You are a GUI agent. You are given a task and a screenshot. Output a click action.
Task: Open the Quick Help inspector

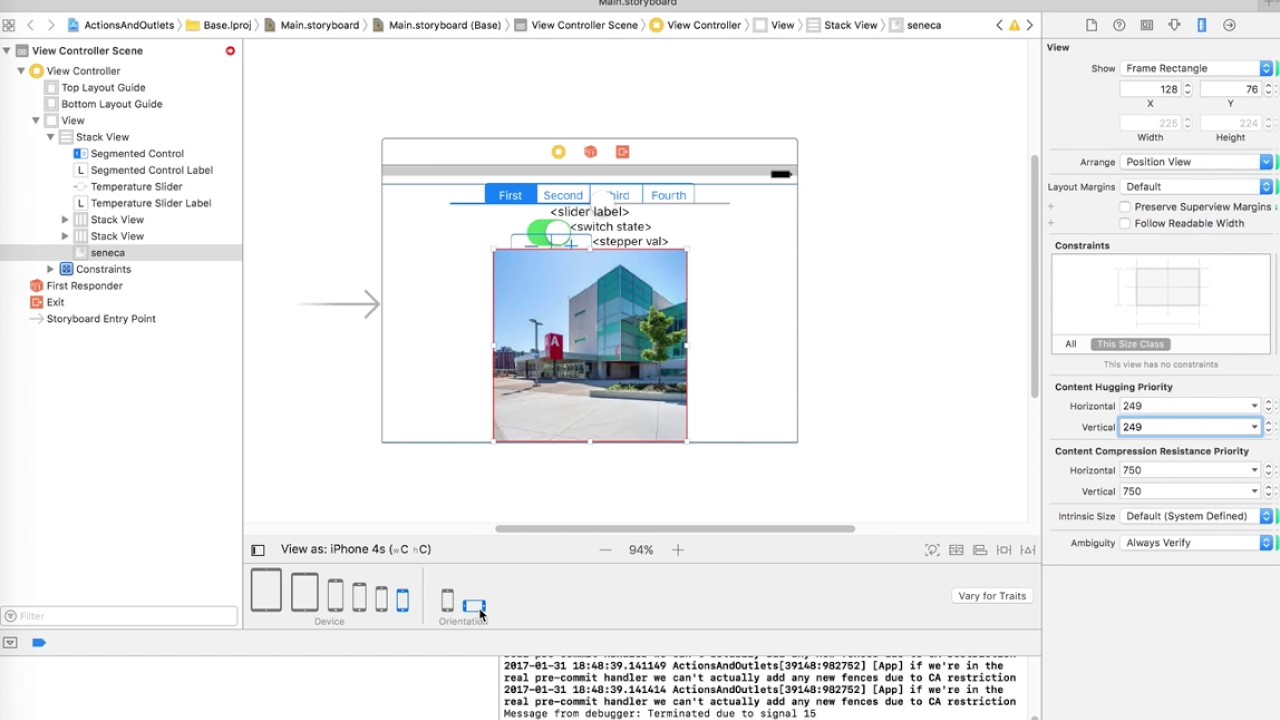(1119, 25)
